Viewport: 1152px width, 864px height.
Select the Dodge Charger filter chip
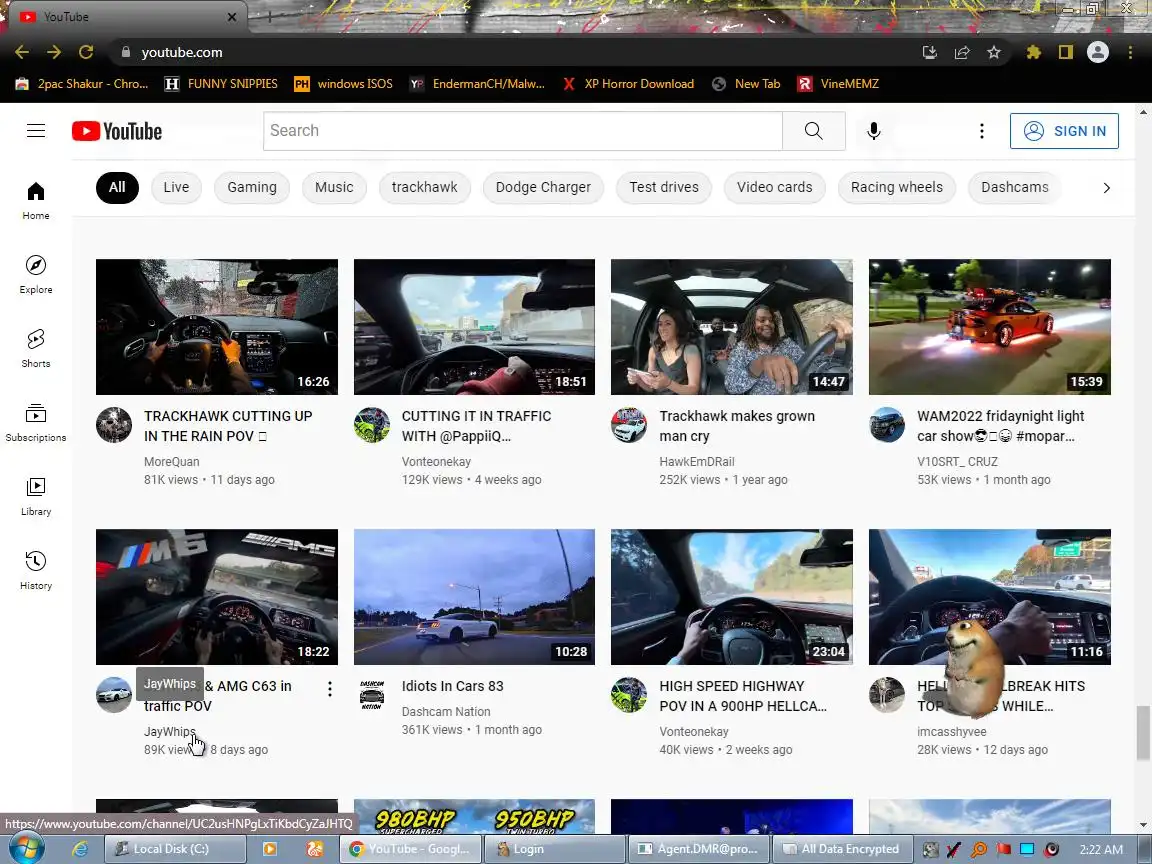pos(543,187)
